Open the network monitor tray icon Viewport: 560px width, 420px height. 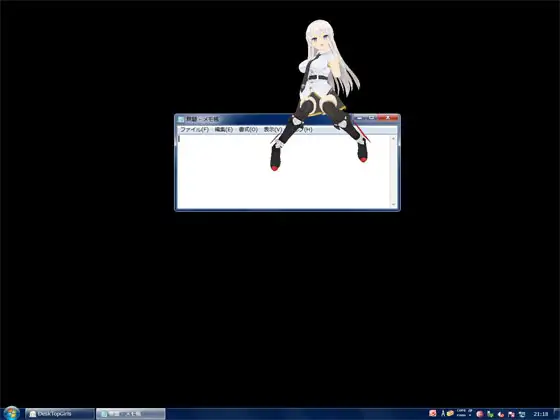522,414
